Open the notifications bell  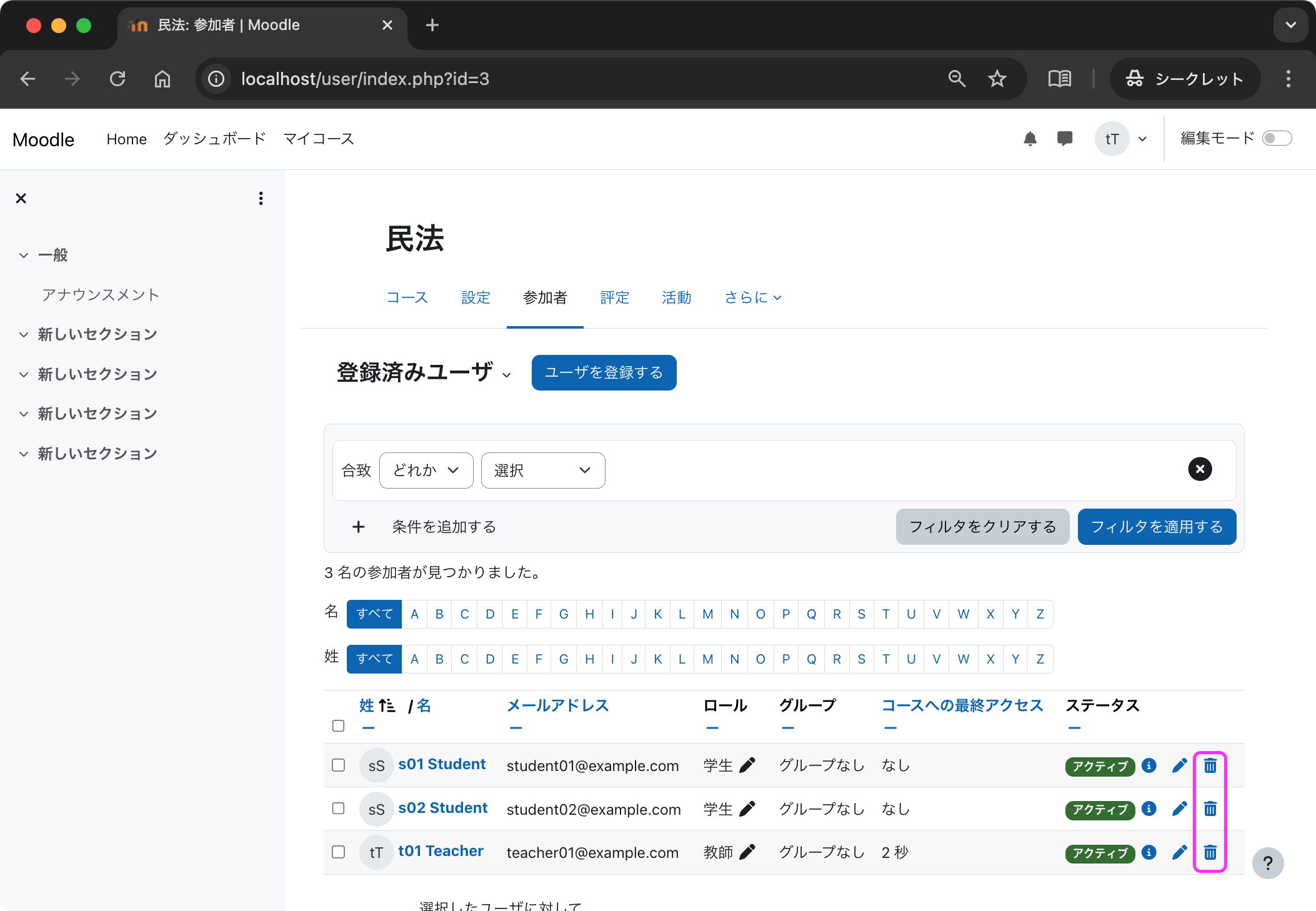click(1030, 139)
